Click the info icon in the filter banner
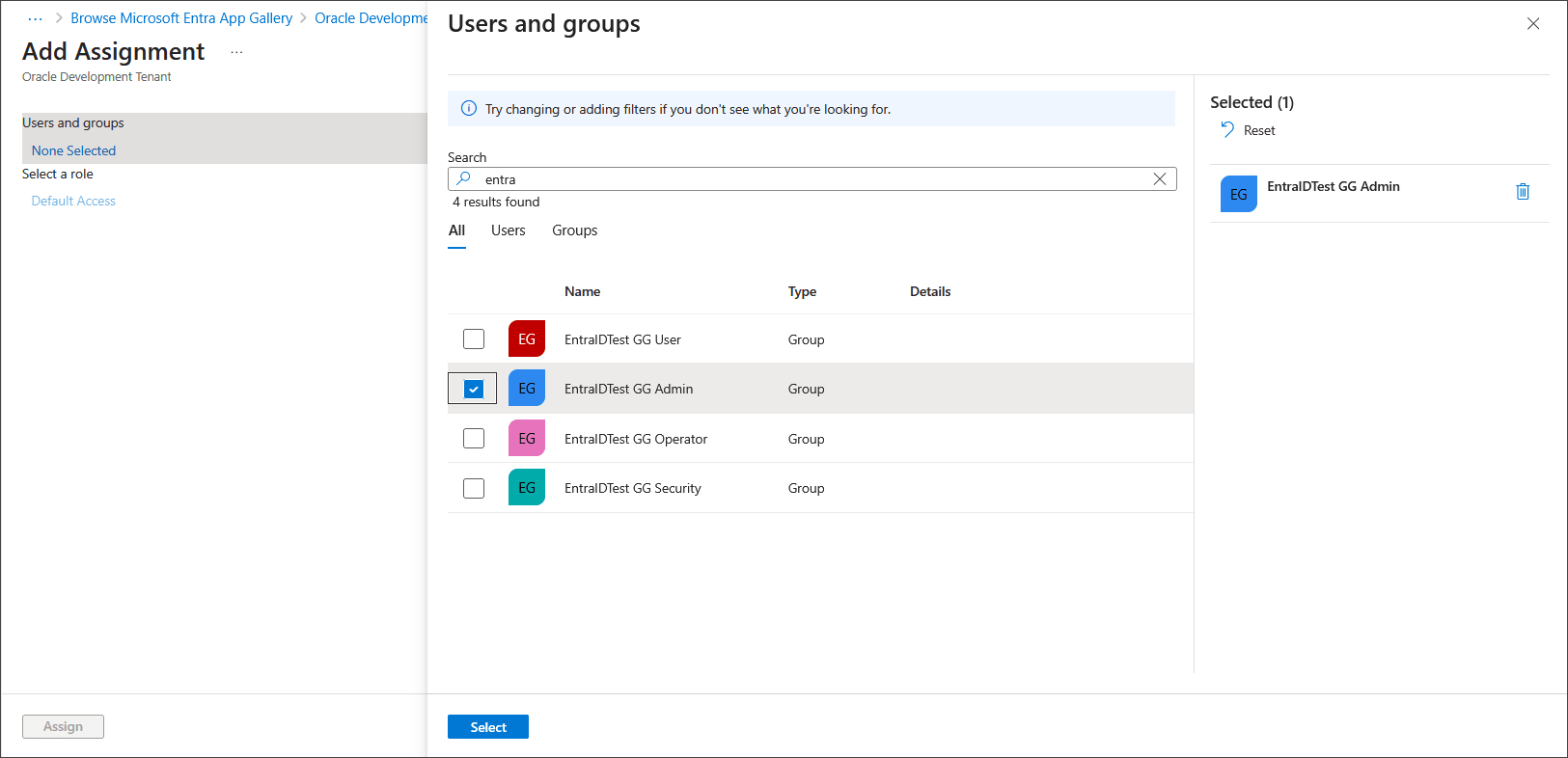Image resolution: width=1568 pixels, height=758 pixels. [469, 109]
